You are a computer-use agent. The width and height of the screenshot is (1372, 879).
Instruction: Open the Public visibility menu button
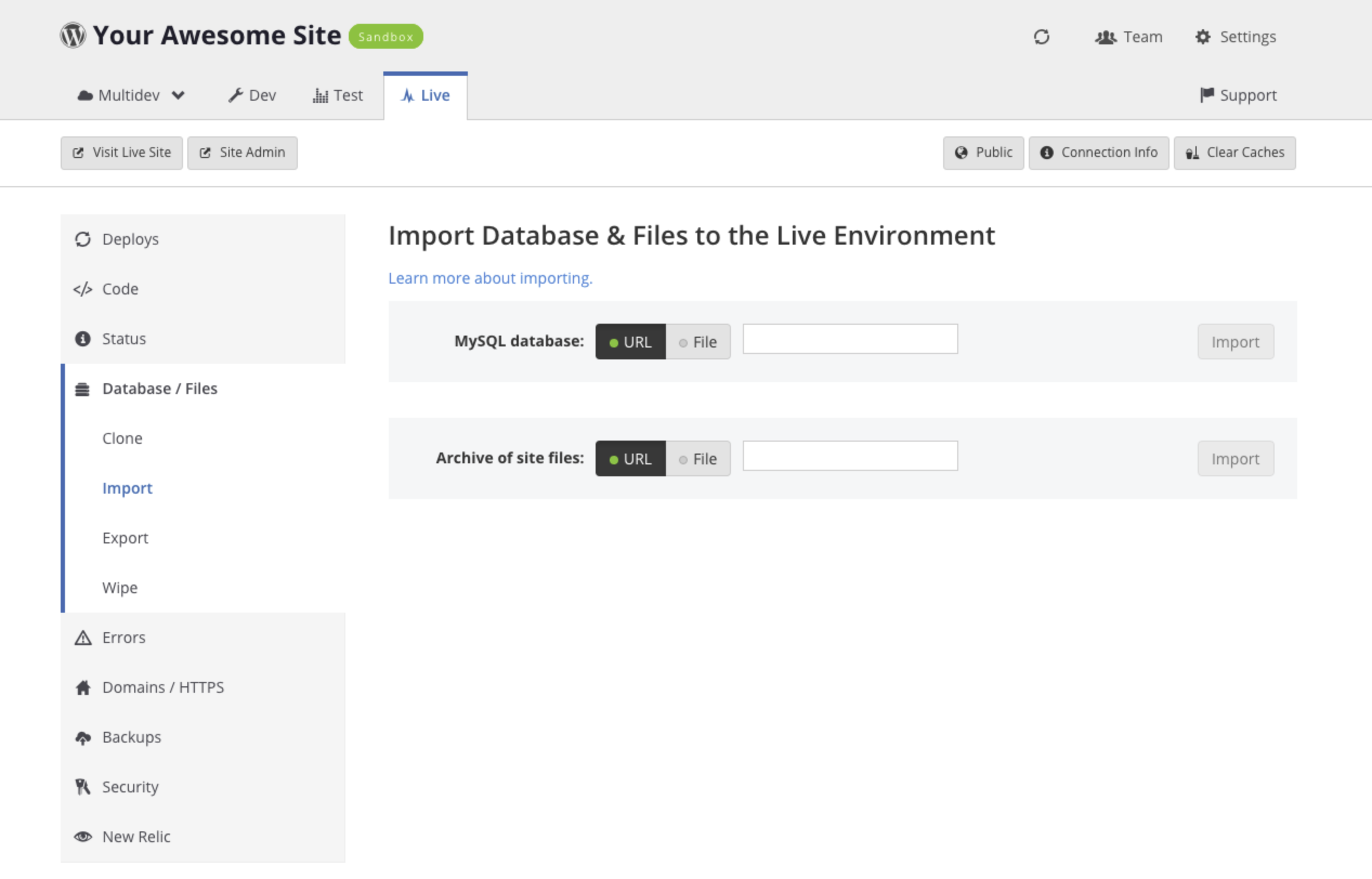tap(983, 153)
